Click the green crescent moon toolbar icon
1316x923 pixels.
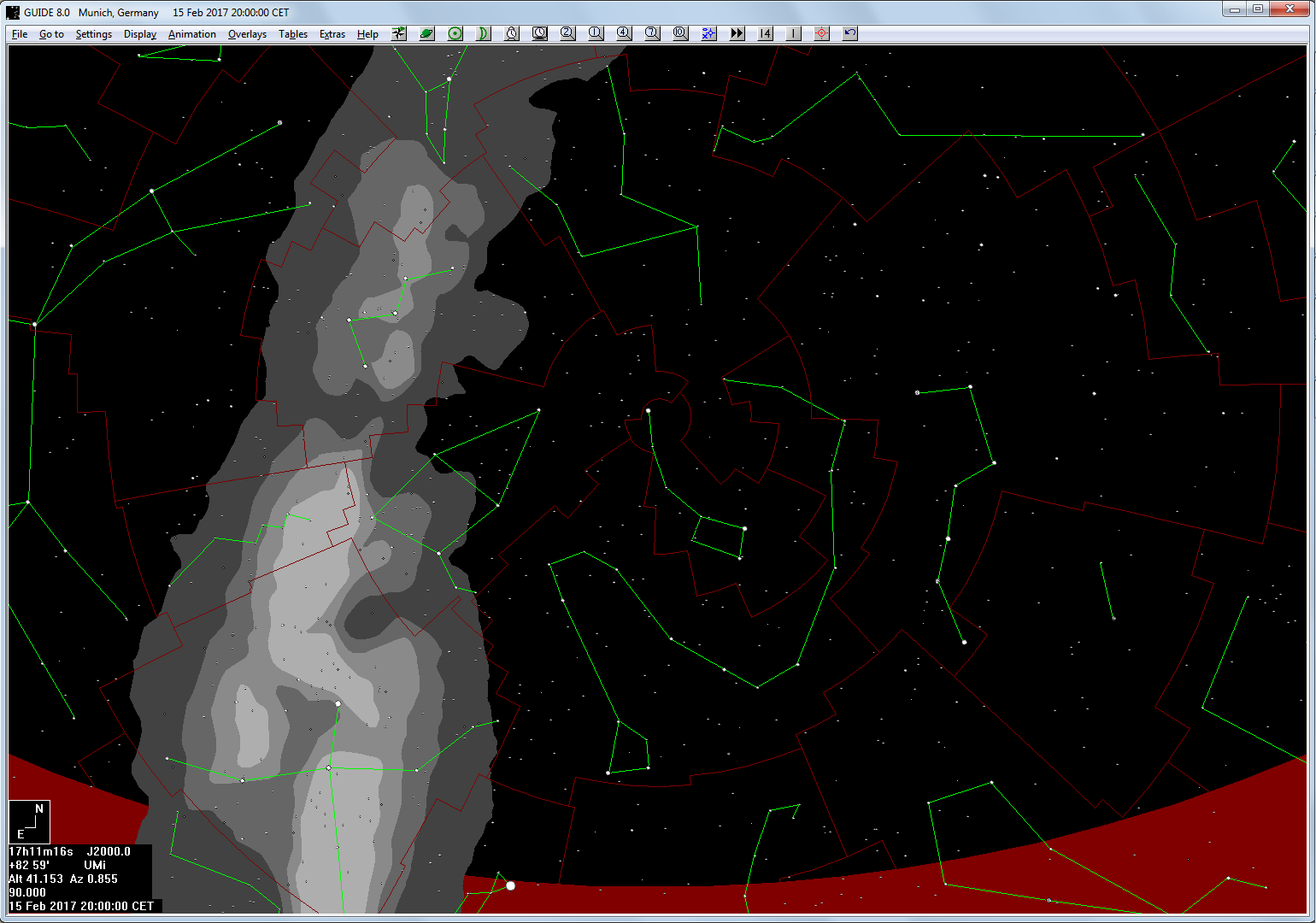pos(484,33)
